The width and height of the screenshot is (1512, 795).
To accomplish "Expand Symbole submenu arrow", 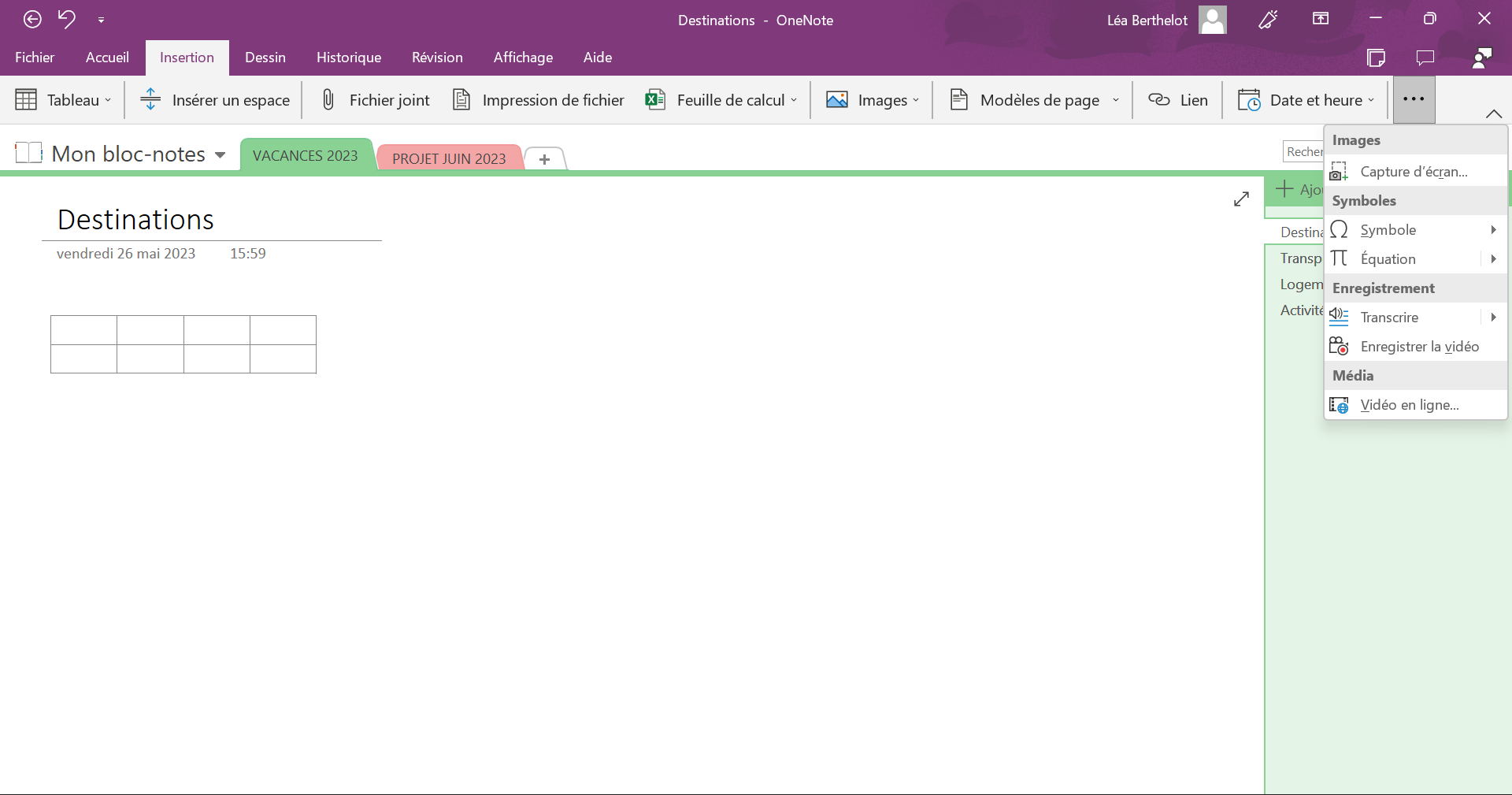I will tap(1493, 230).
